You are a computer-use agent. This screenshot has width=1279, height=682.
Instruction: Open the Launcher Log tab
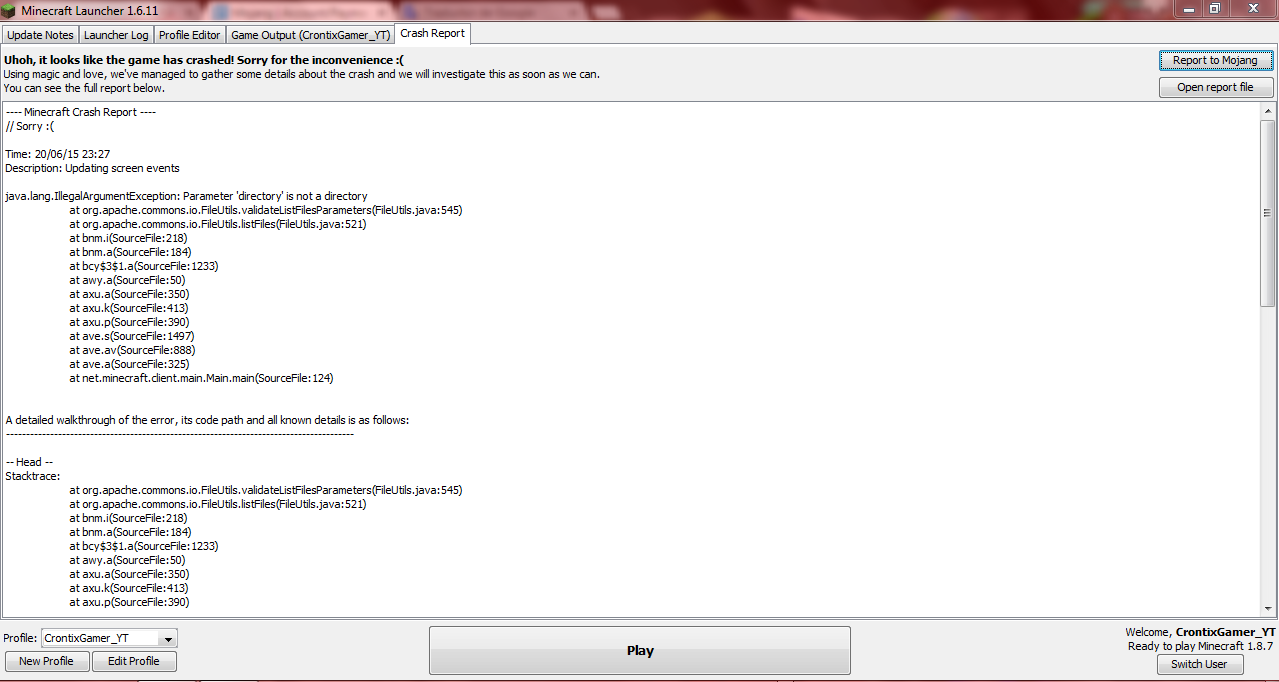click(116, 35)
